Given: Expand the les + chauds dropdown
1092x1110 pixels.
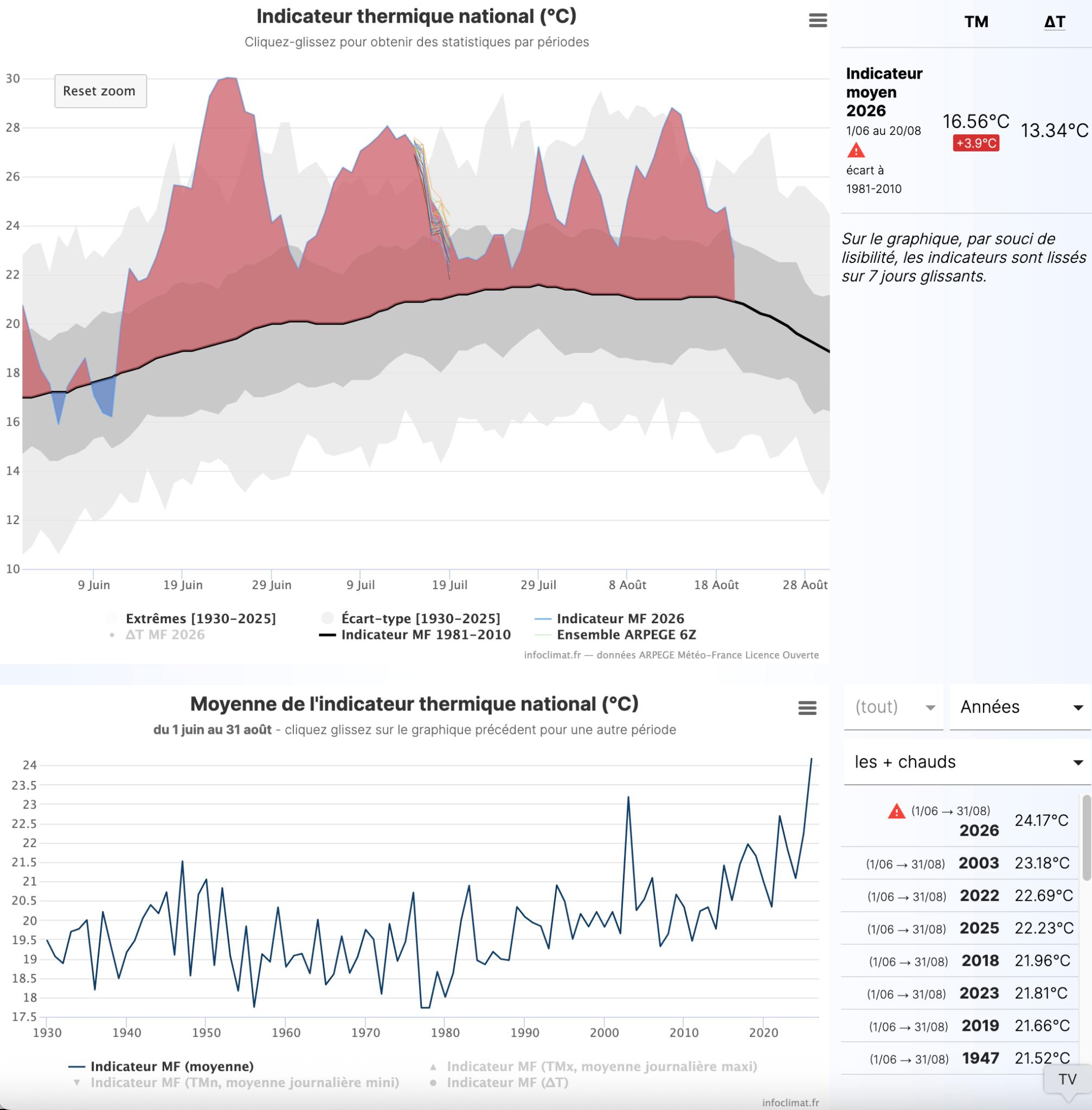Looking at the screenshot, I should coord(967,762).
